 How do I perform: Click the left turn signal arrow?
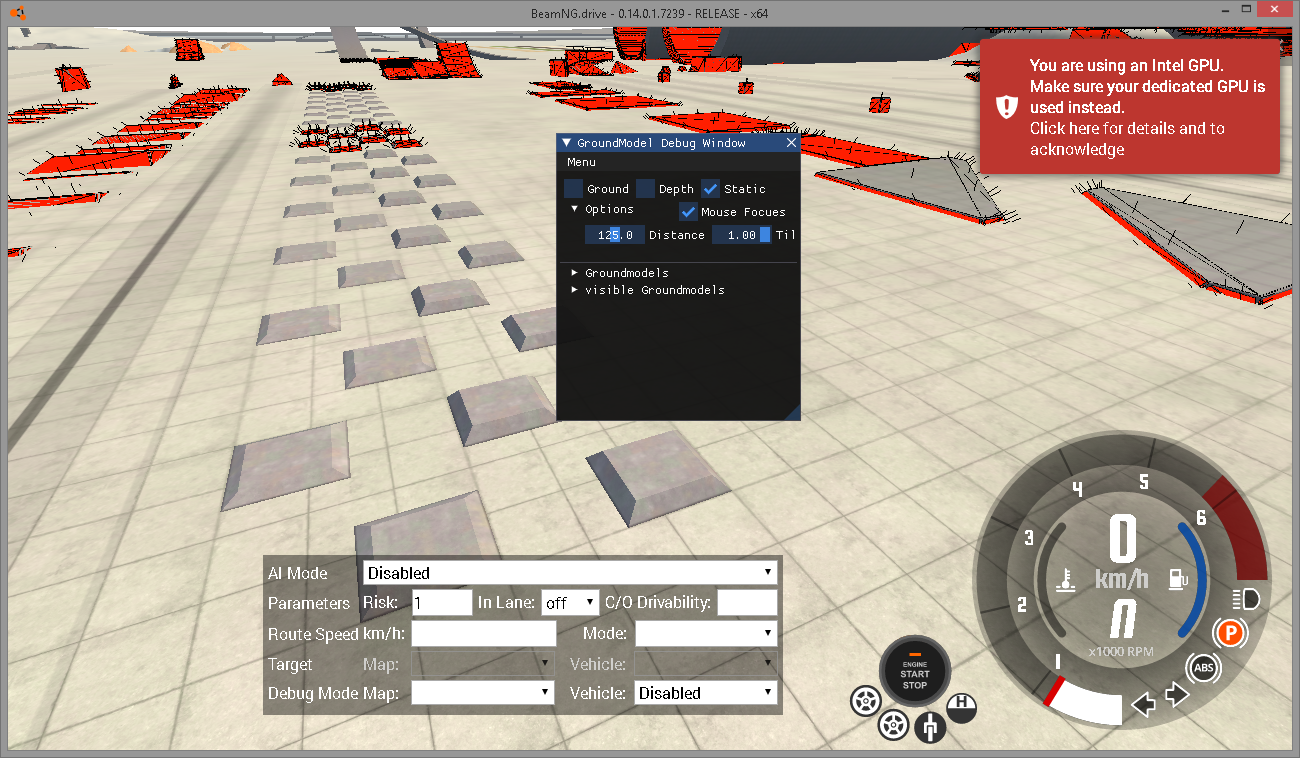click(x=1143, y=705)
